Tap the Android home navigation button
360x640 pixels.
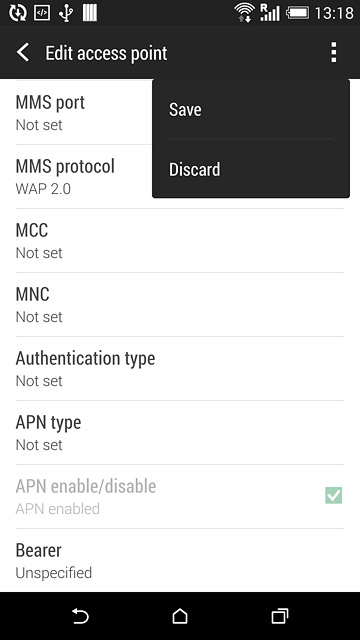180,616
